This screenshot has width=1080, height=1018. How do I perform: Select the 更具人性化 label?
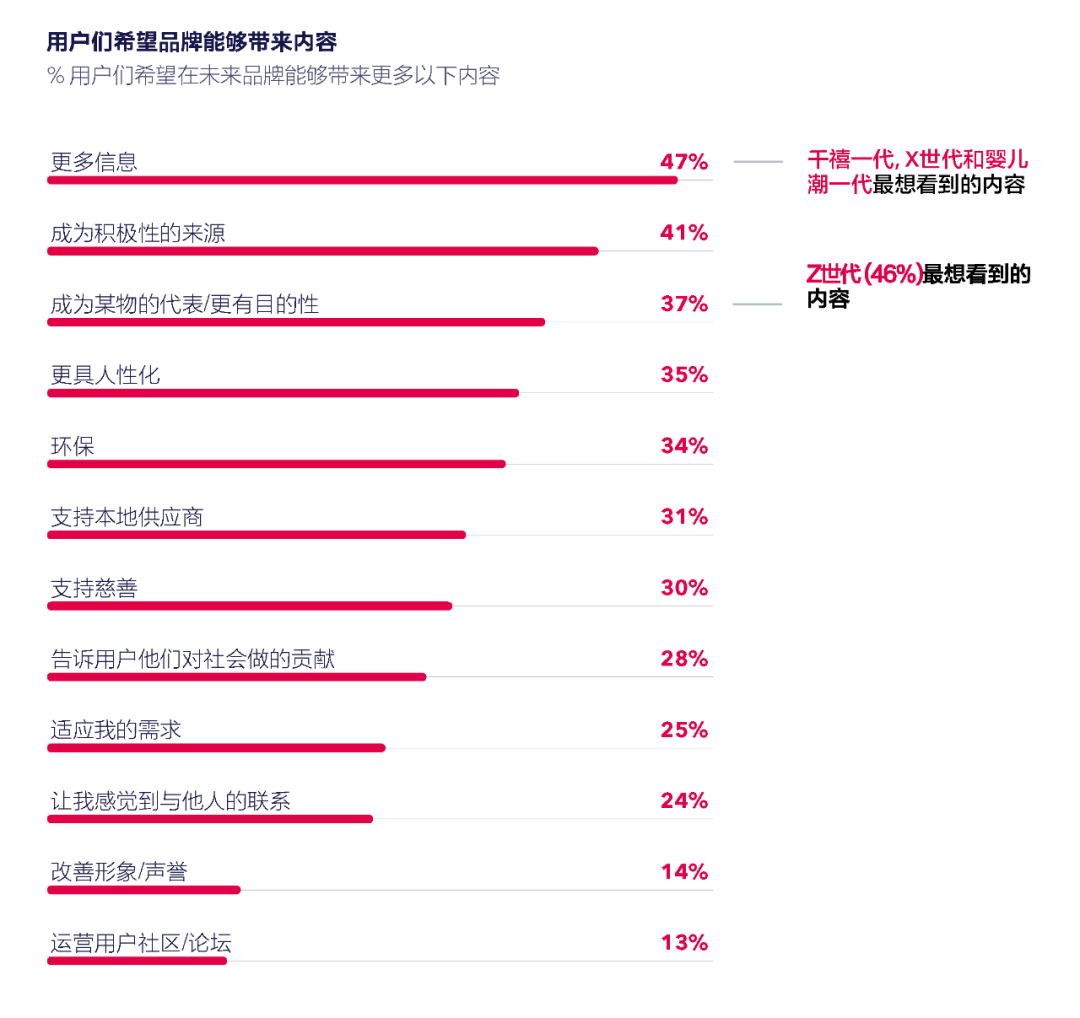tap(105, 375)
